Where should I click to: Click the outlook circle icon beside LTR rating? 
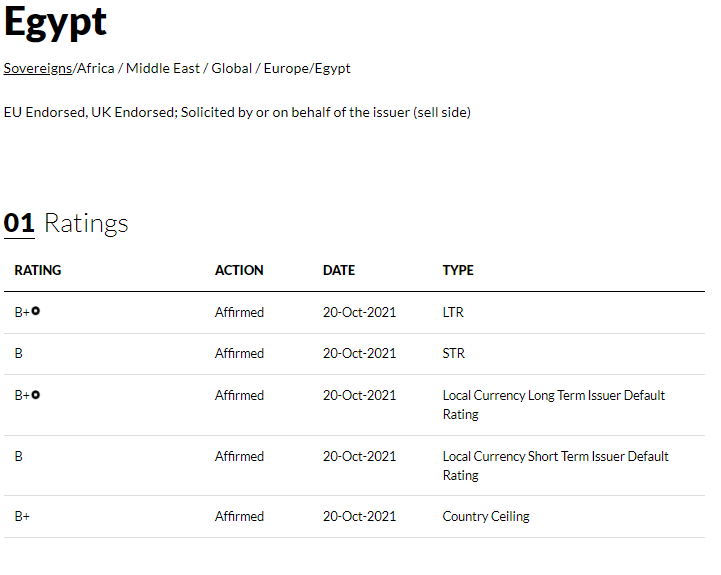coord(36,311)
